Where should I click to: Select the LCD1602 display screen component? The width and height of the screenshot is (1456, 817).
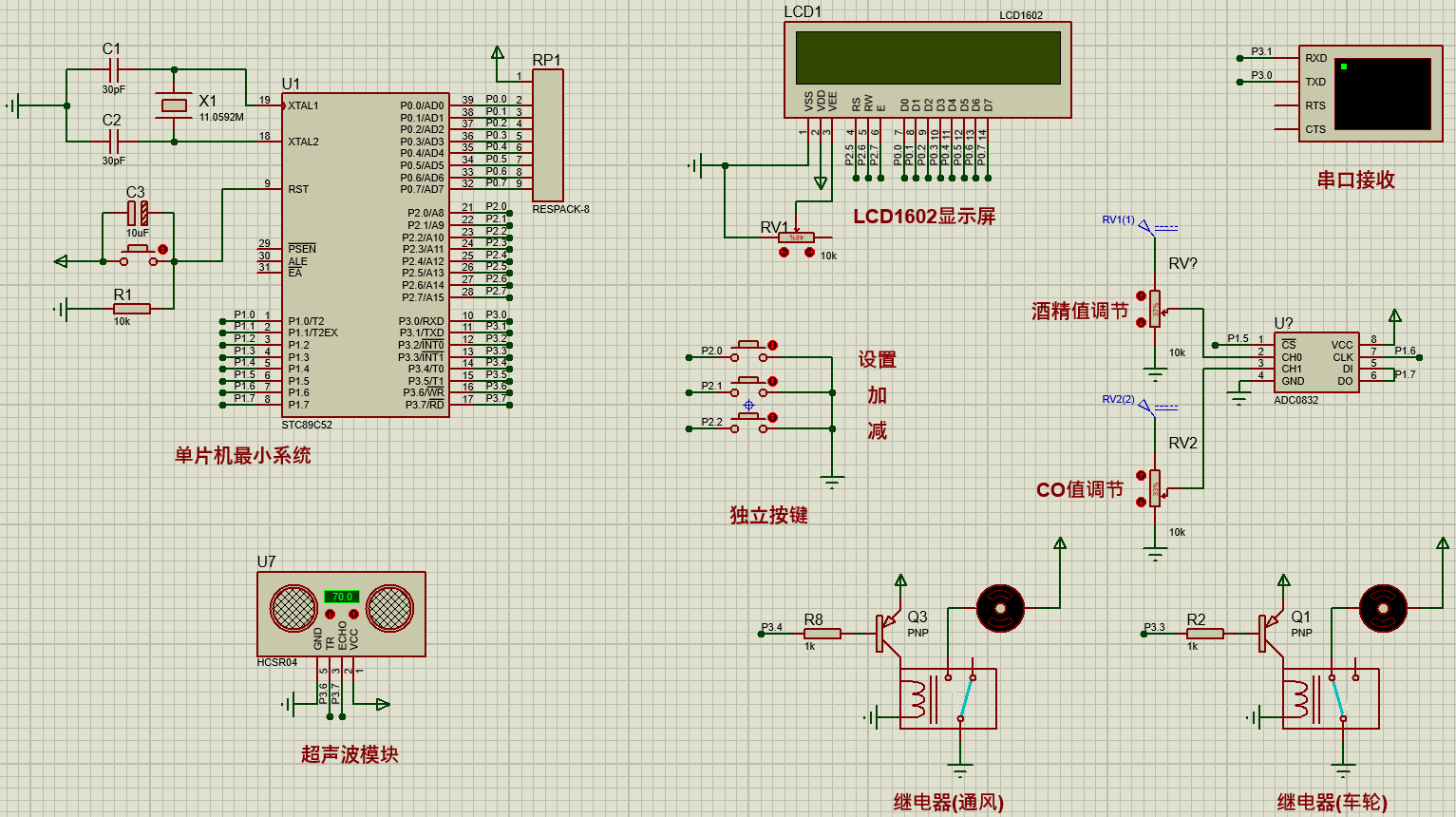927,70
